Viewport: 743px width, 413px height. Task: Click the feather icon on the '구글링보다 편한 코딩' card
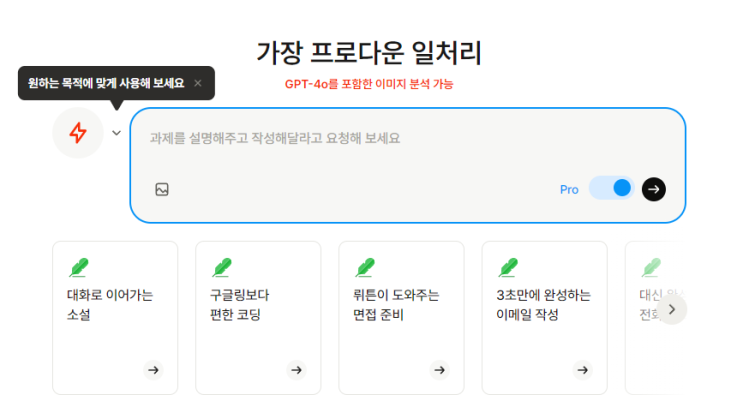click(222, 268)
